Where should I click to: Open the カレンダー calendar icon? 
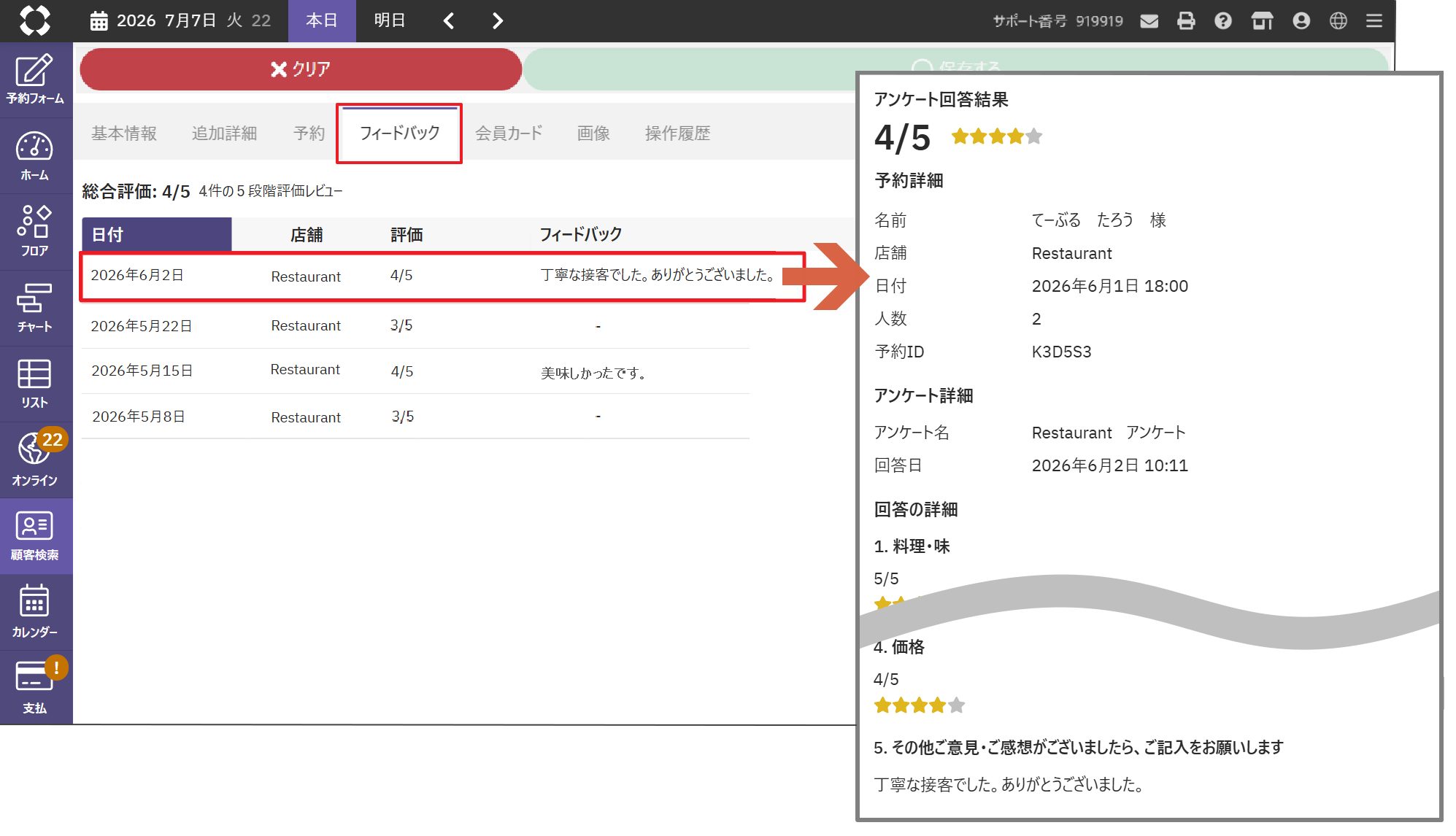(x=35, y=611)
